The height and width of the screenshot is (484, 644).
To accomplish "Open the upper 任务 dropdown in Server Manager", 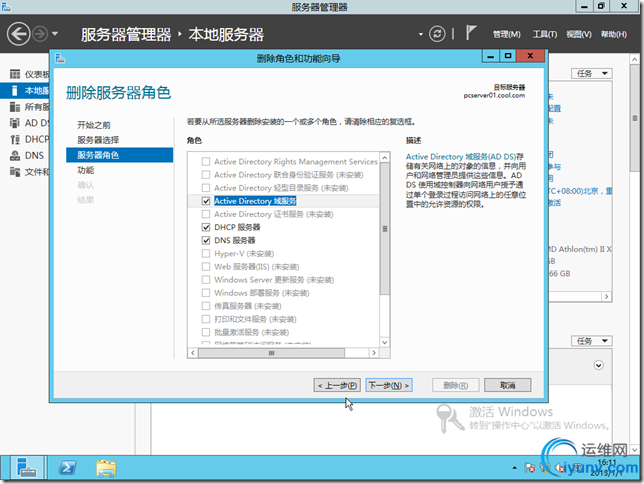I will (x=591, y=74).
